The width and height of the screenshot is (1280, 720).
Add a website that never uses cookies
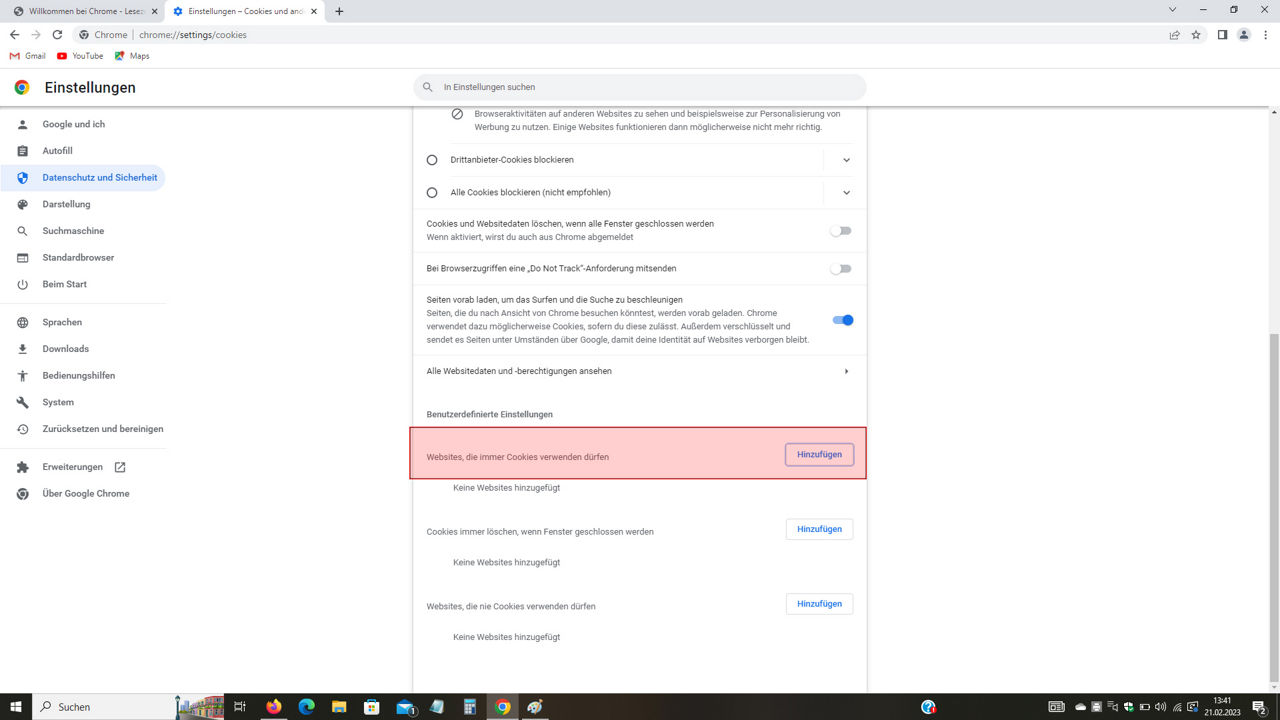(818, 603)
